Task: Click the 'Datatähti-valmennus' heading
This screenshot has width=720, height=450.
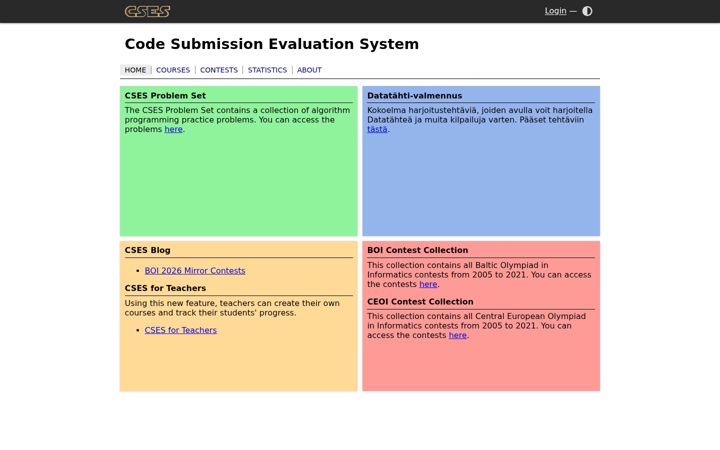Action: click(x=414, y=96)
